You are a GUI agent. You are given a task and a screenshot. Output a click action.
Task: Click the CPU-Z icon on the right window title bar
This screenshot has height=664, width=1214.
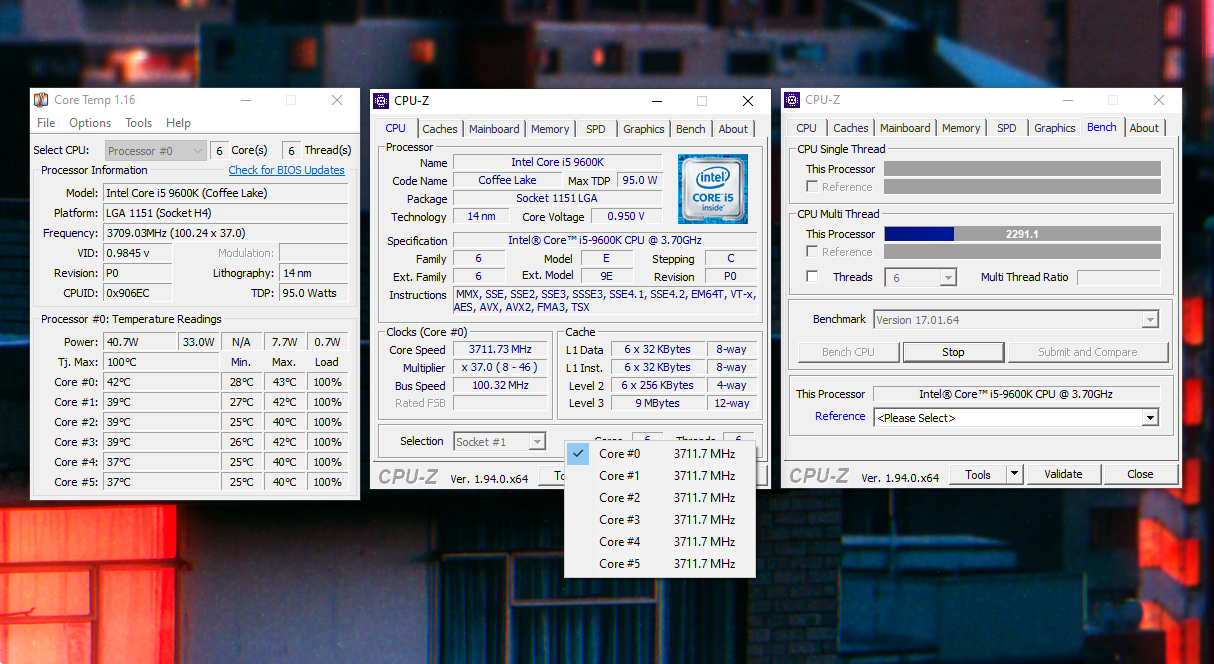click(x=790, y=99)
